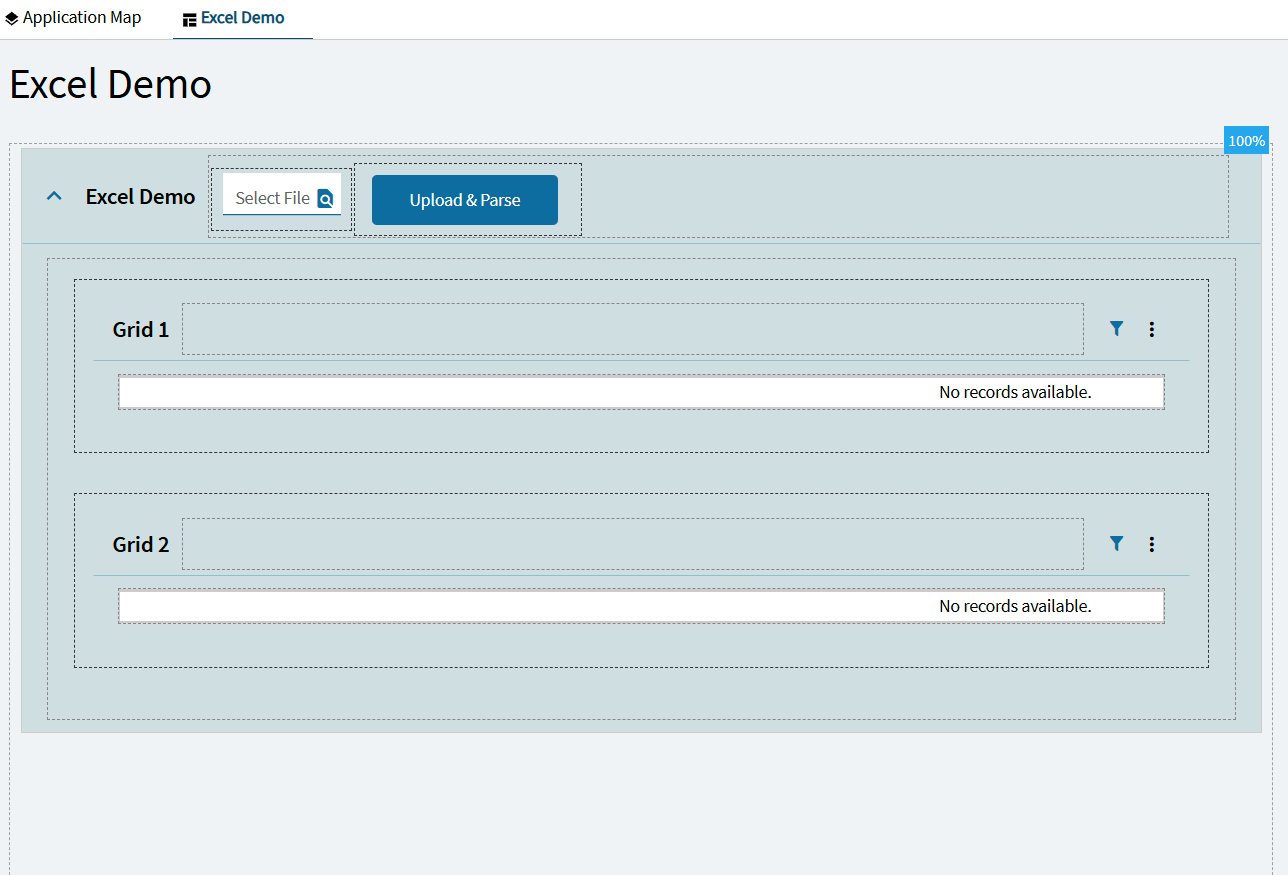1288x875 pixels.
Task: Open the Application Map tab
Action: [x=73, y=18]
